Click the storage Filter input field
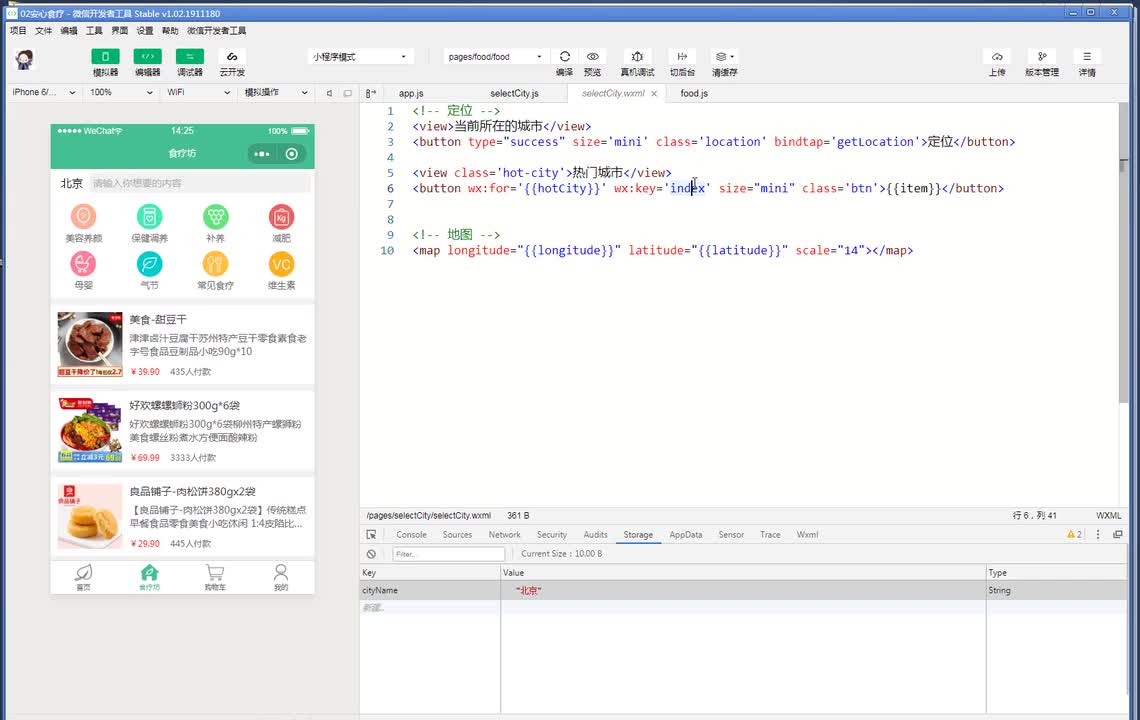Screen dimensions: 1140x720 pyautogui.click(x=447, y=554)
